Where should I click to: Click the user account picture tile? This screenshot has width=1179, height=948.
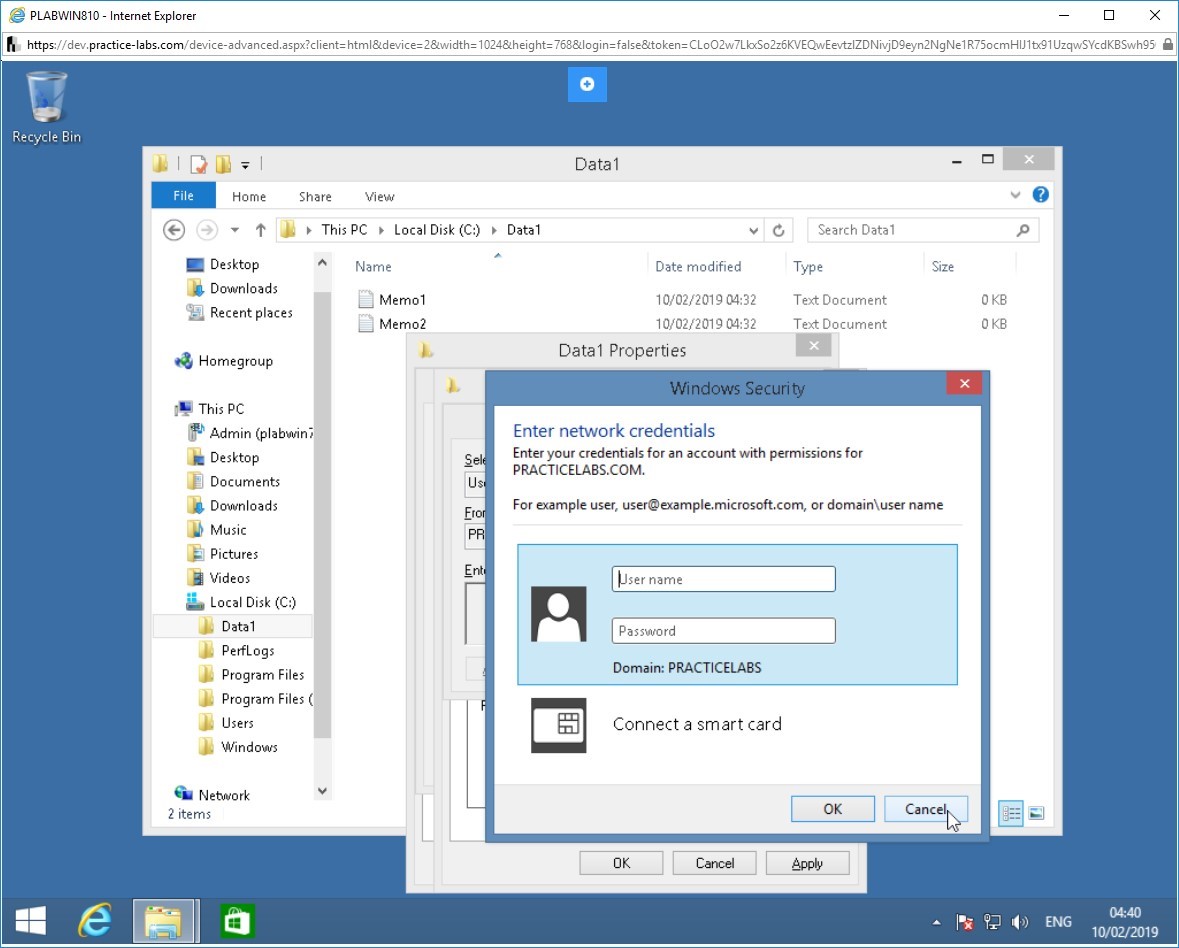point(559,614)
